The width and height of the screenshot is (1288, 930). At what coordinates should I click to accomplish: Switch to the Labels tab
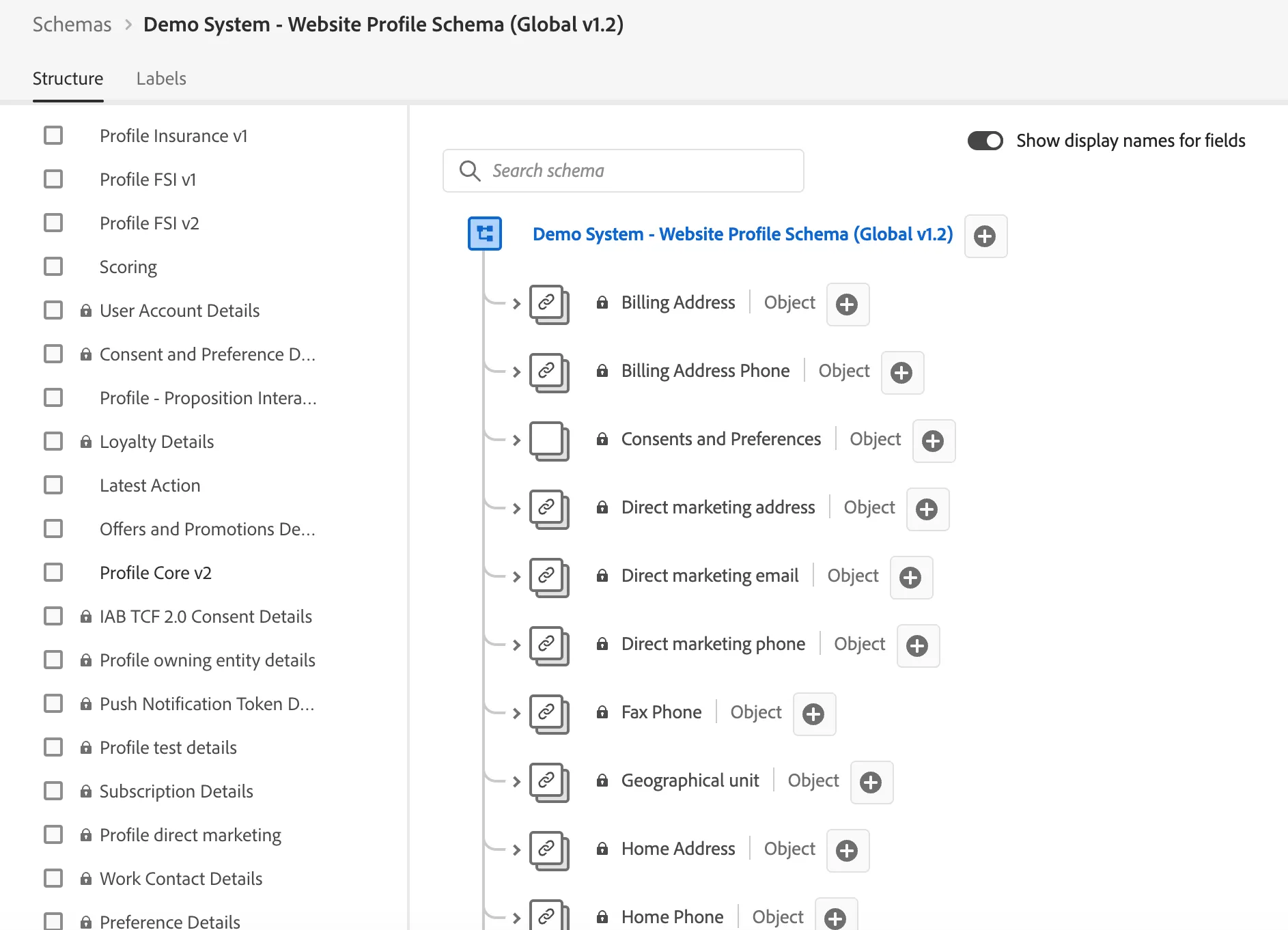[x=161, y=79]
